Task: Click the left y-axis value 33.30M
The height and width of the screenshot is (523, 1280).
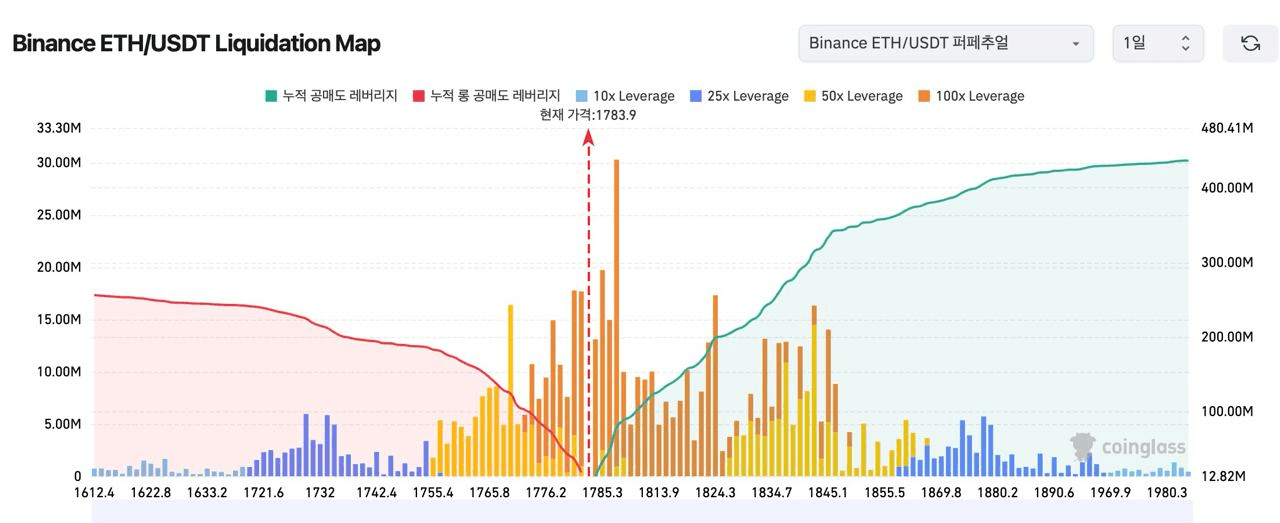Action: 58,128
